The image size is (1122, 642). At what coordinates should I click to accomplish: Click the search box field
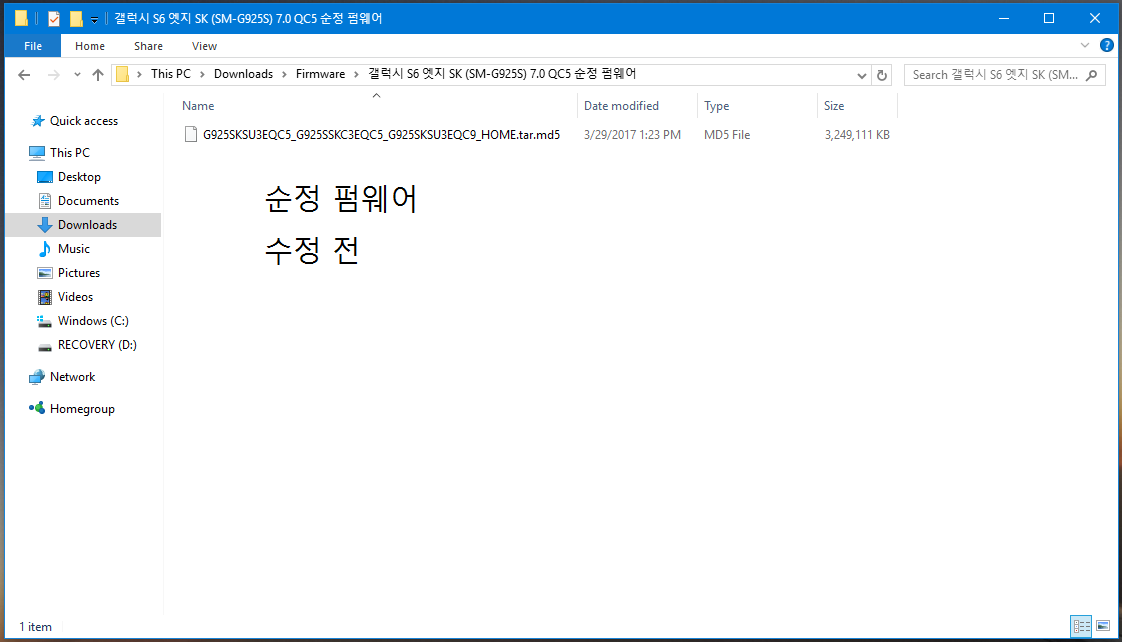click(x=995, y=75)
